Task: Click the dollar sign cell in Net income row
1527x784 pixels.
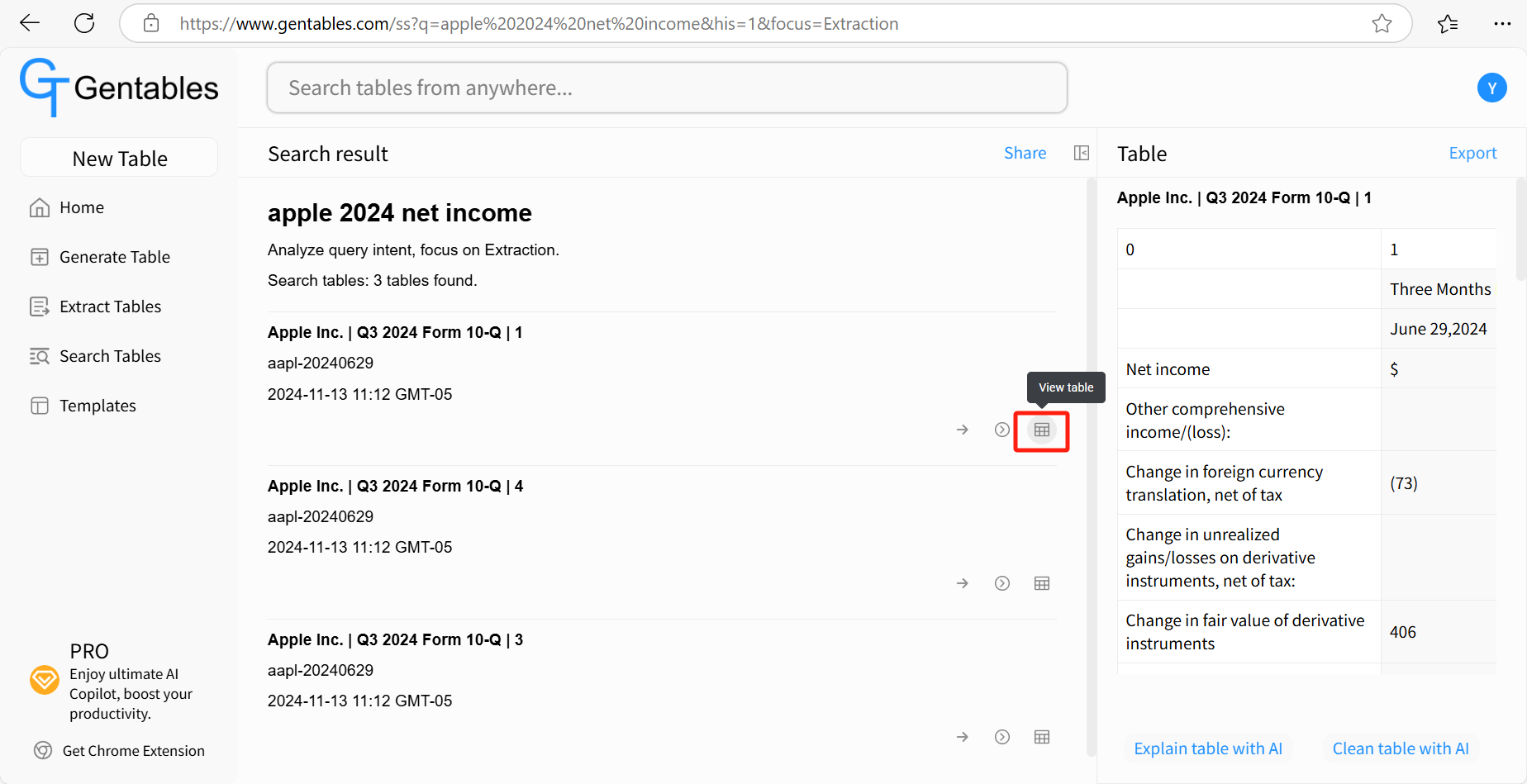Action: pos(1439,368)
